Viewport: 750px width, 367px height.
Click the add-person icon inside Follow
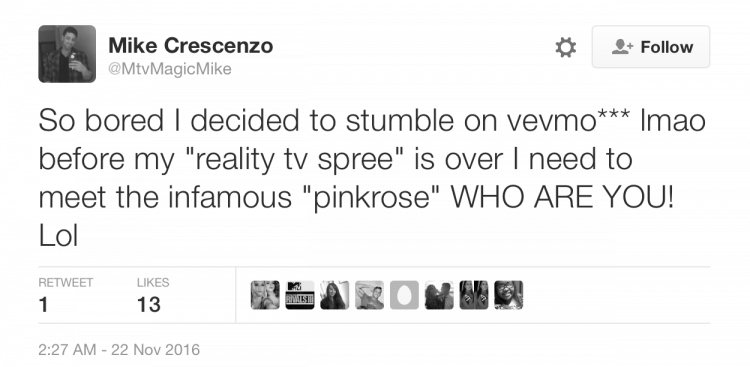623,47
